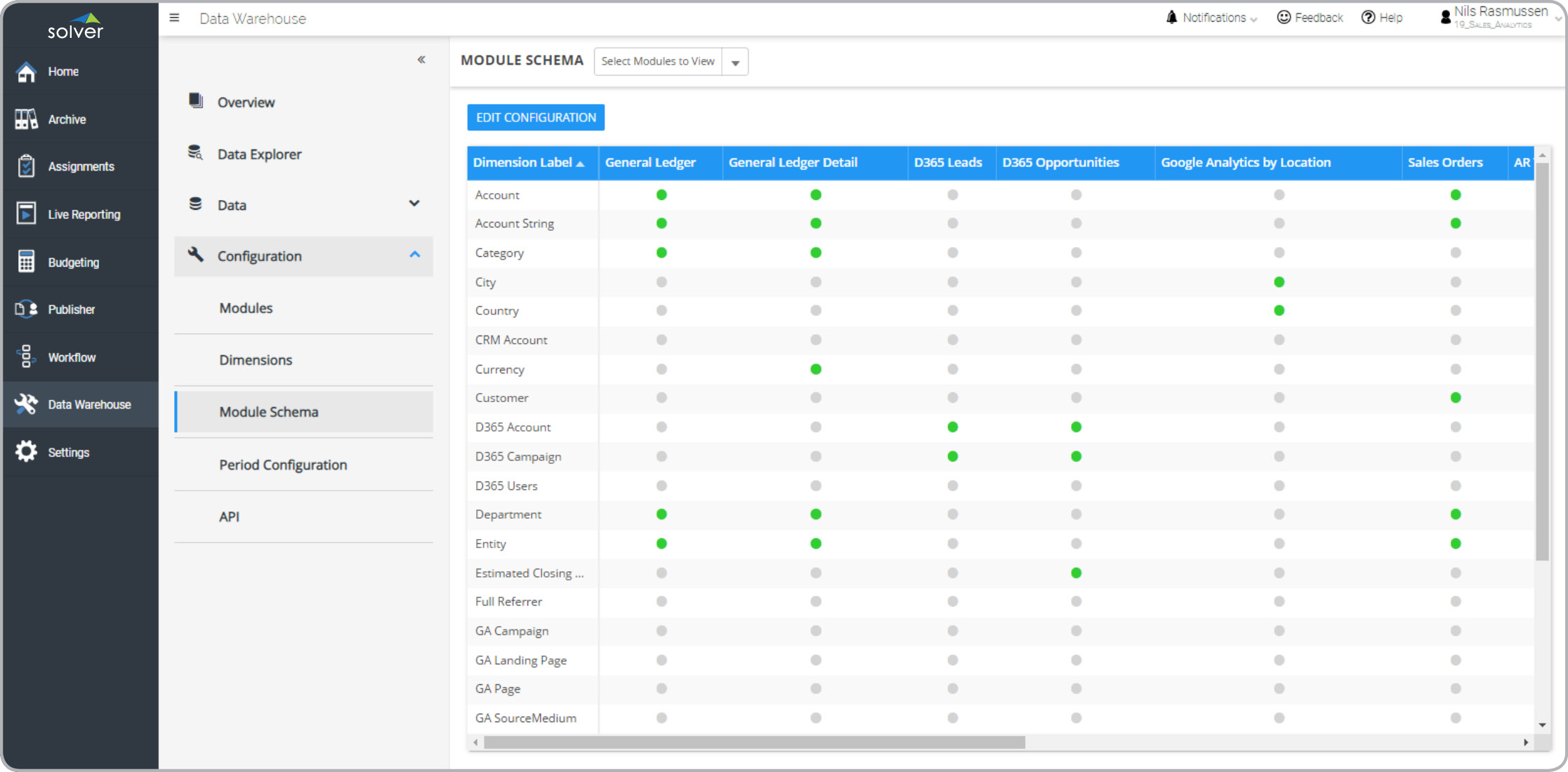1568x772 pixels.
Task: Click the Dimension Label column header
Action: (532, 163)
